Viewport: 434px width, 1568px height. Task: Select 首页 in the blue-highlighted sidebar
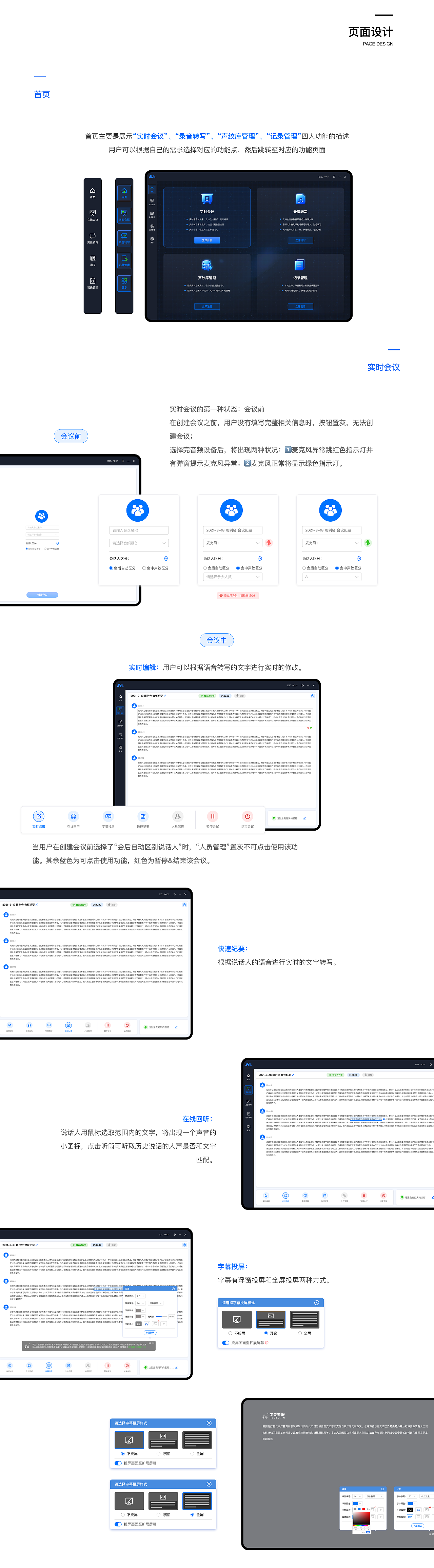coord(124,192)
